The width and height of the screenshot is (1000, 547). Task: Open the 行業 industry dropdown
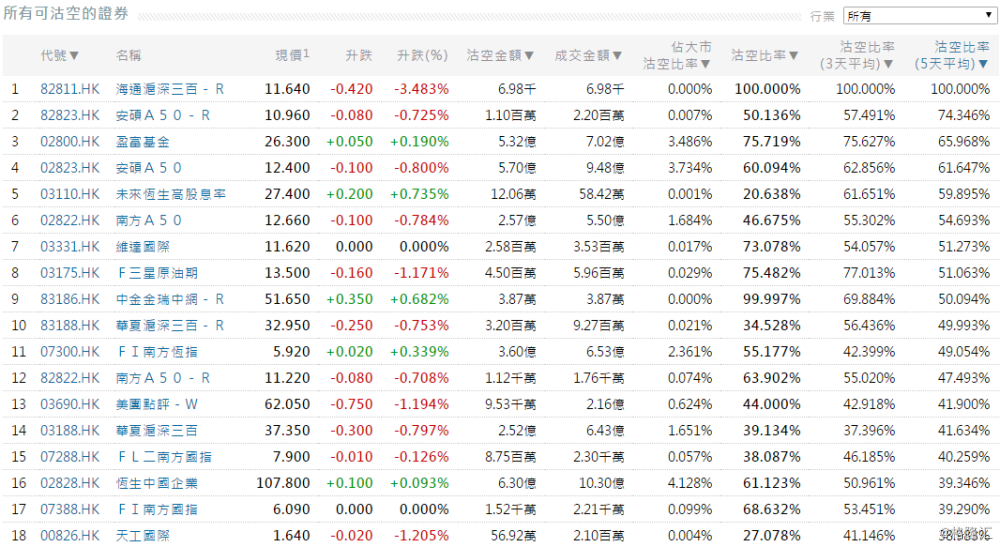tap(920, 16)
